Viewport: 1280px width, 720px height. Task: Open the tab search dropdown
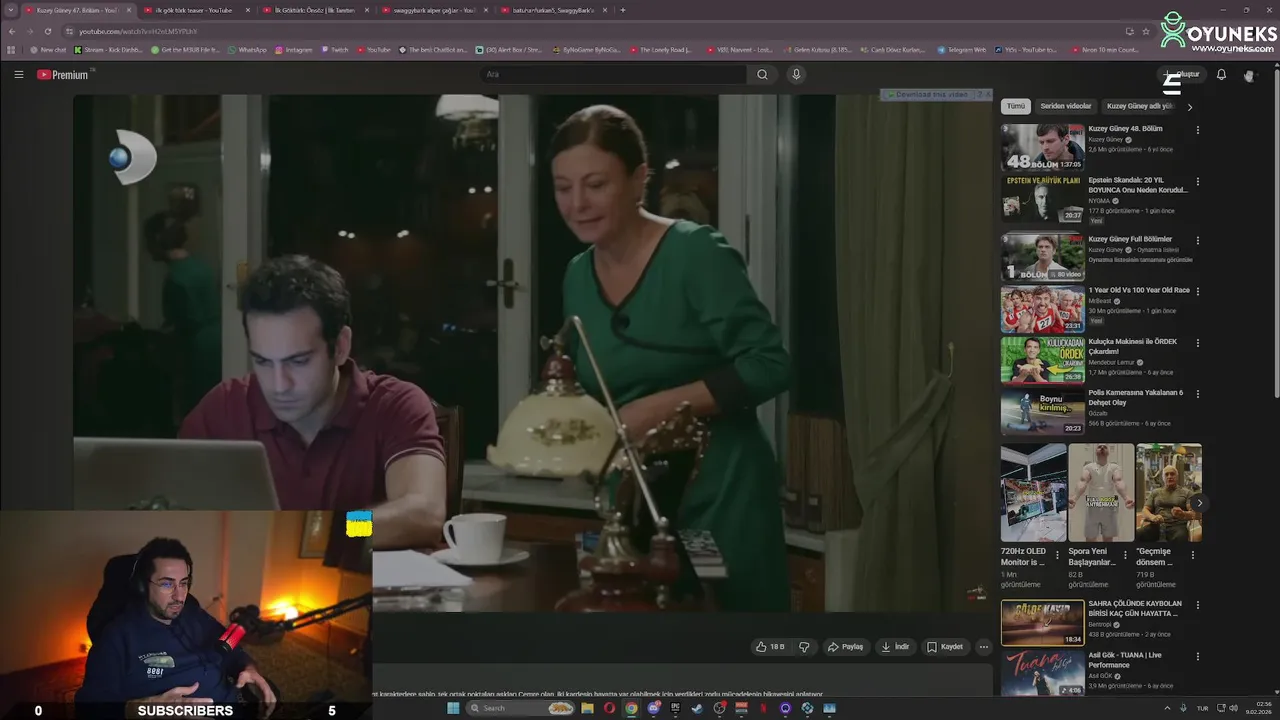(11, 10)
